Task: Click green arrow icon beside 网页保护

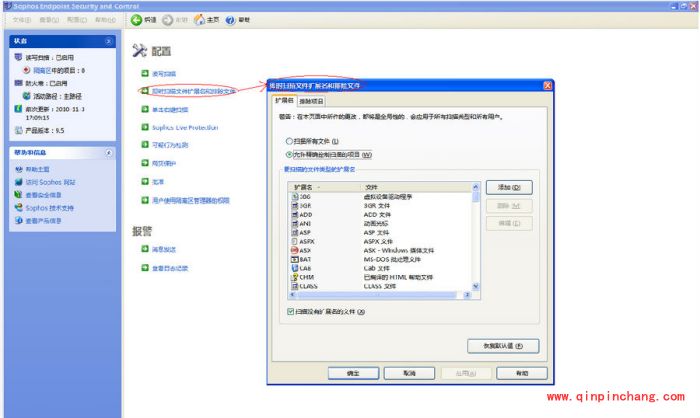Action: [145, 163]
